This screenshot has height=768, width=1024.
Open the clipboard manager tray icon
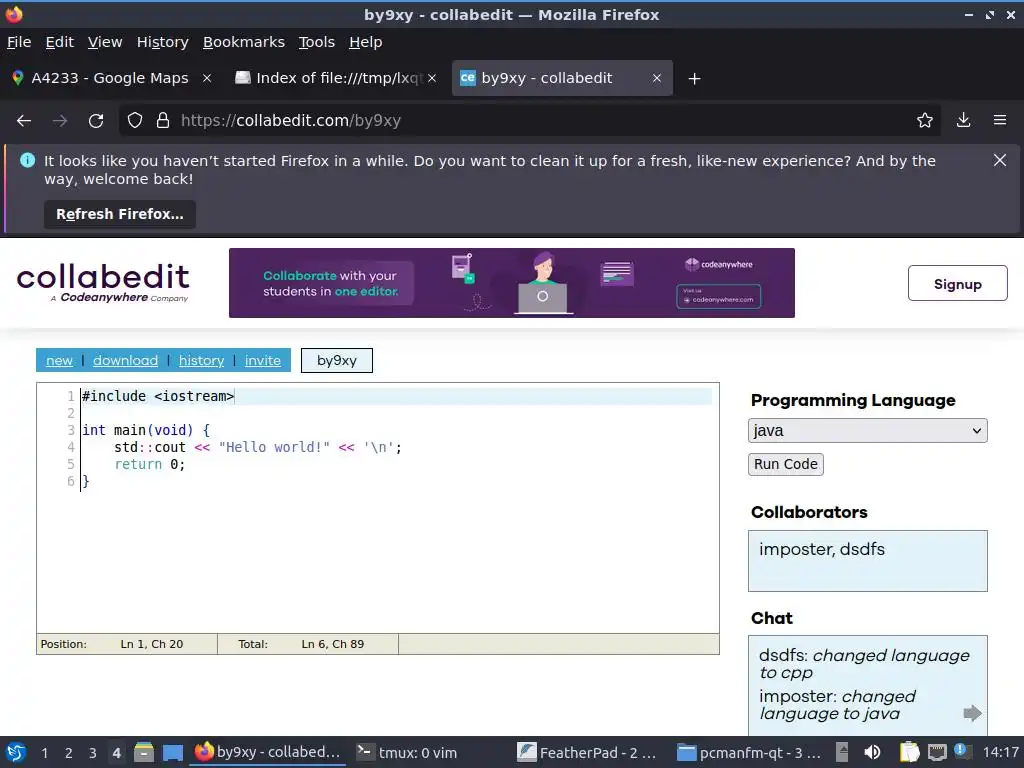(x=909, y=752)
